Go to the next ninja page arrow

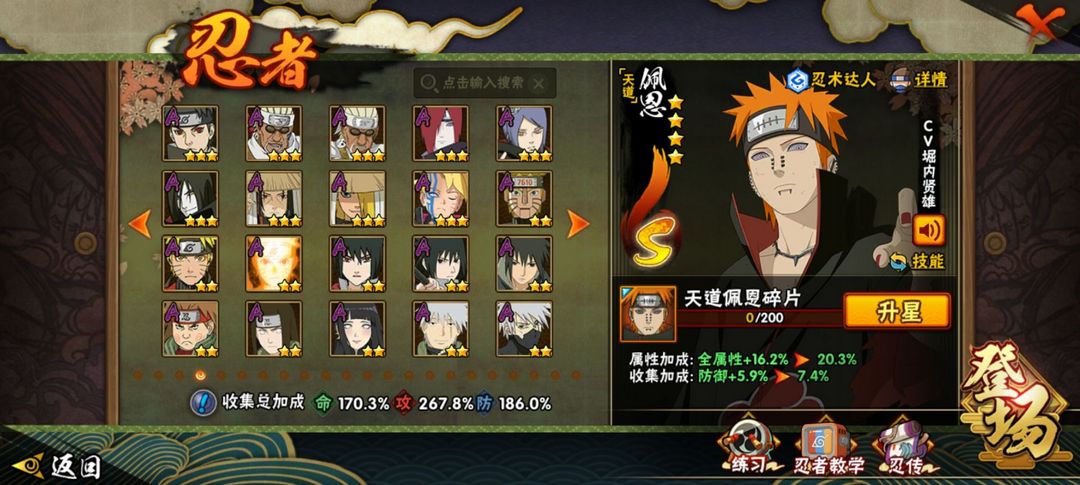pyautogui.click(x=577, y=223)
